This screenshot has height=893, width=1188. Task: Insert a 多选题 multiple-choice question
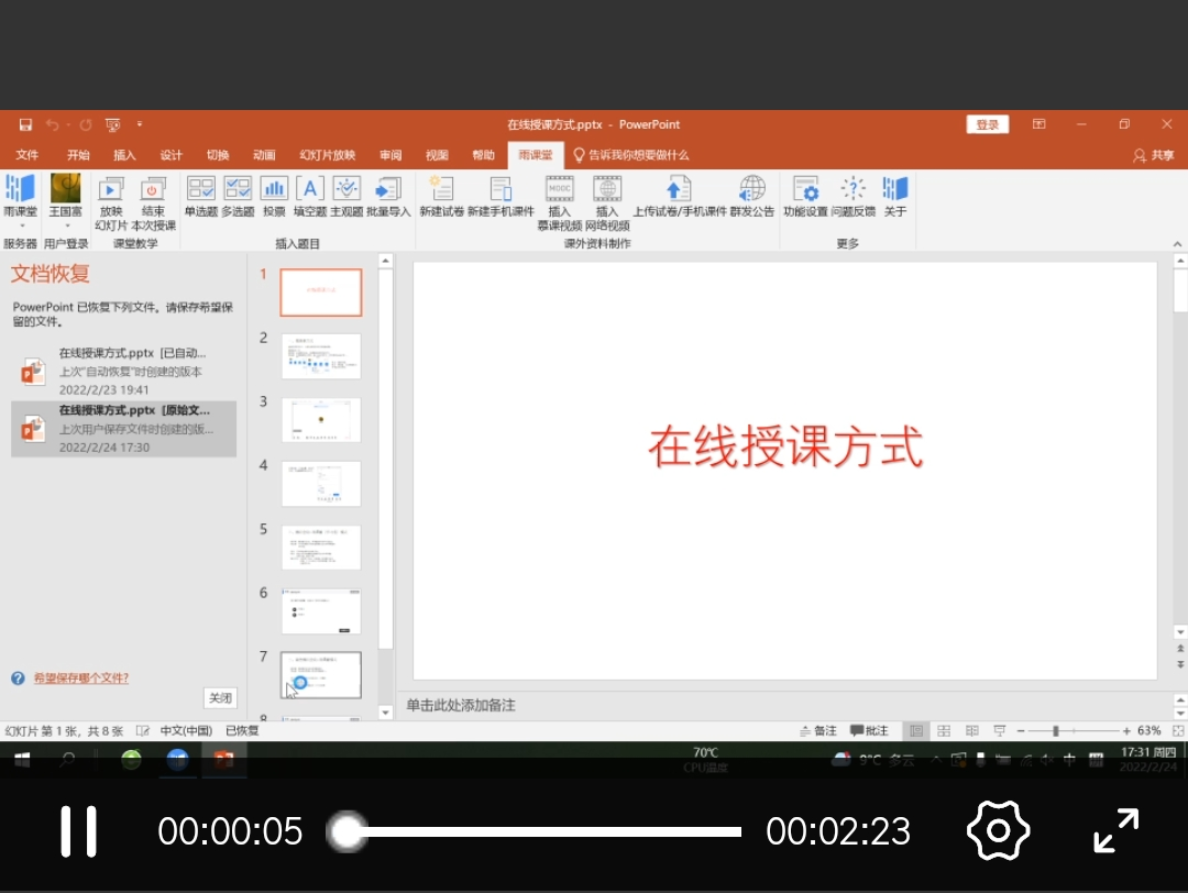coord(237,190)
